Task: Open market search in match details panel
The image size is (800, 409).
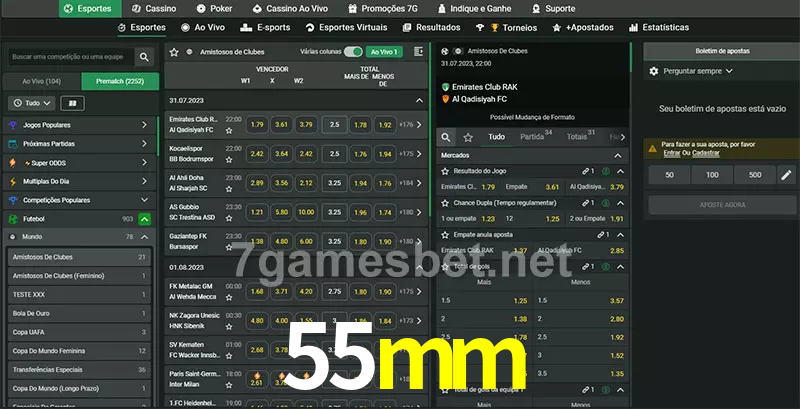Action: pos(447,137)
